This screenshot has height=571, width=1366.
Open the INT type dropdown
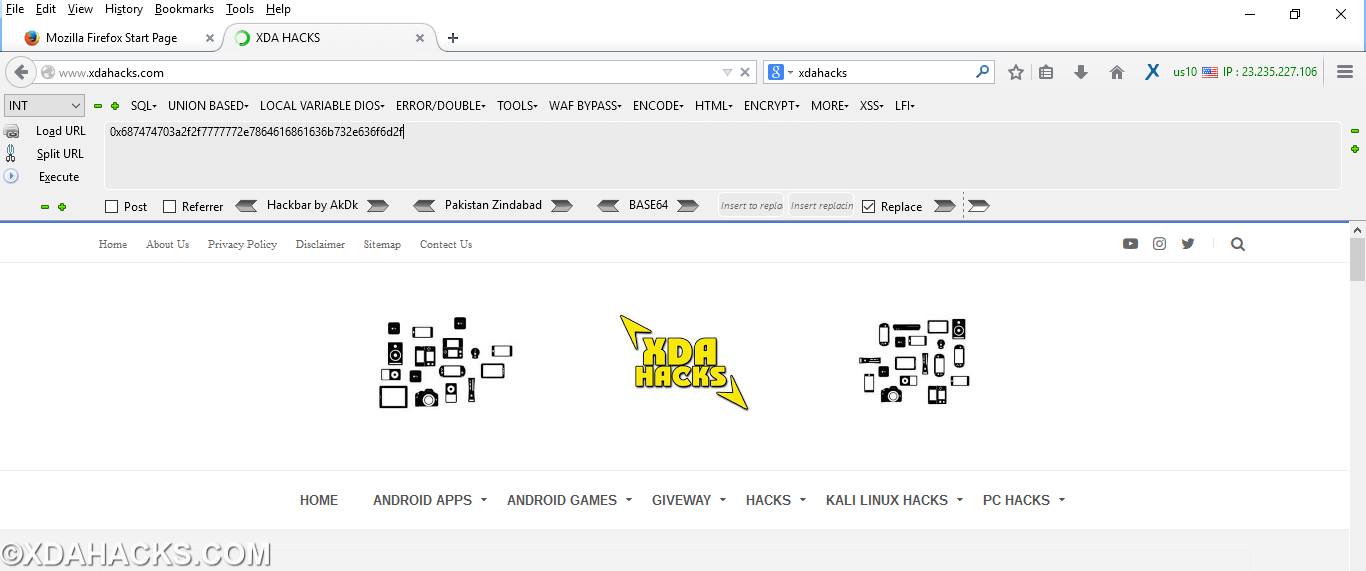point(45,105)
